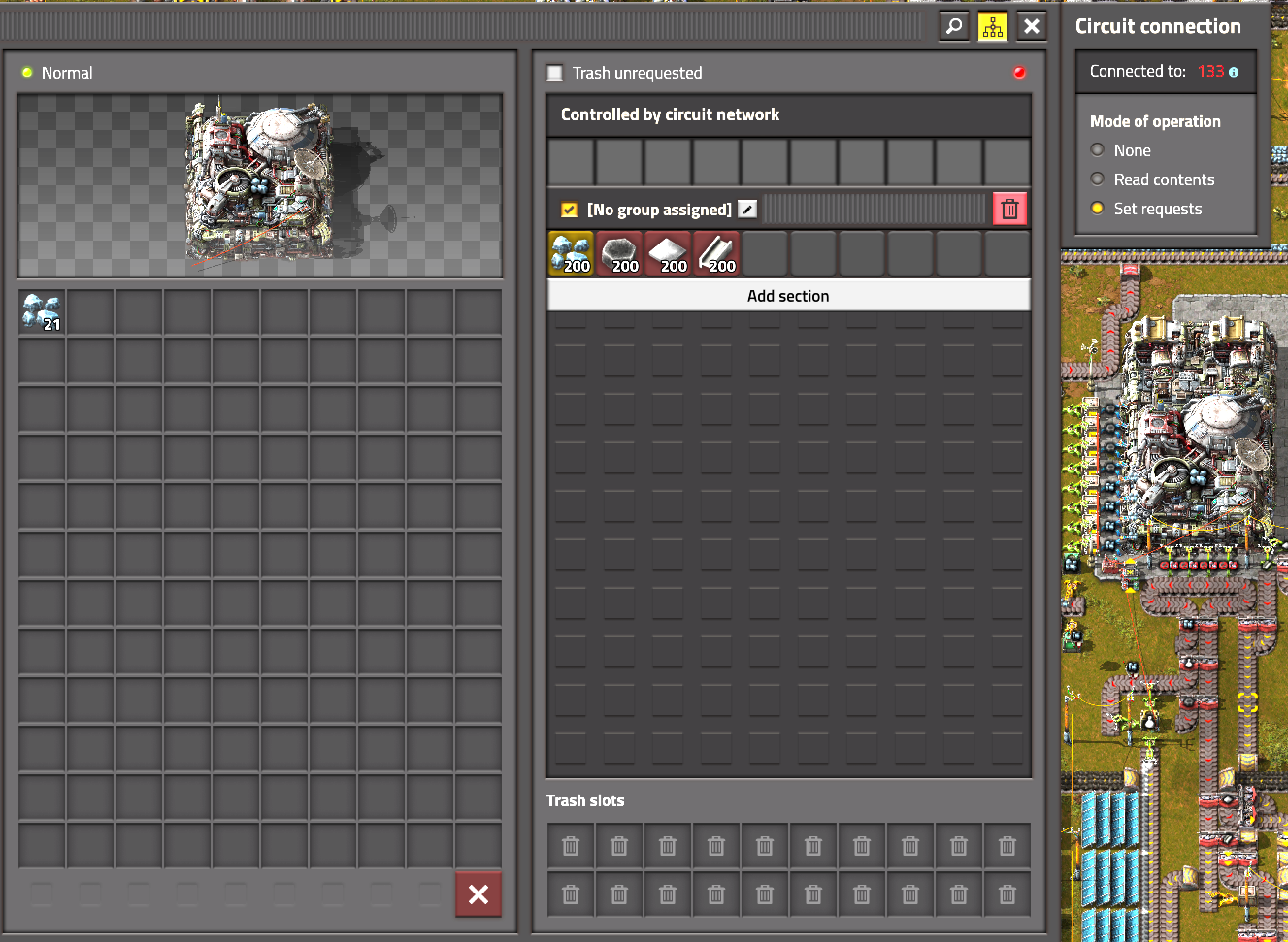Select the flat metal plate request slot
The width and height of the screenshot is (1288, 942).
click(669, 254)
